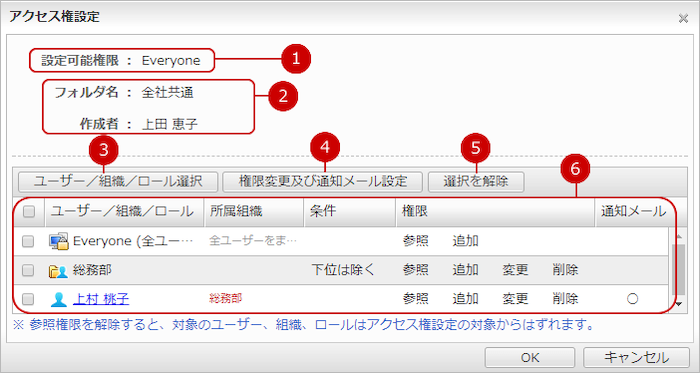Open ユーザー/組織/ロール選択 button

(x=118, y=182)
